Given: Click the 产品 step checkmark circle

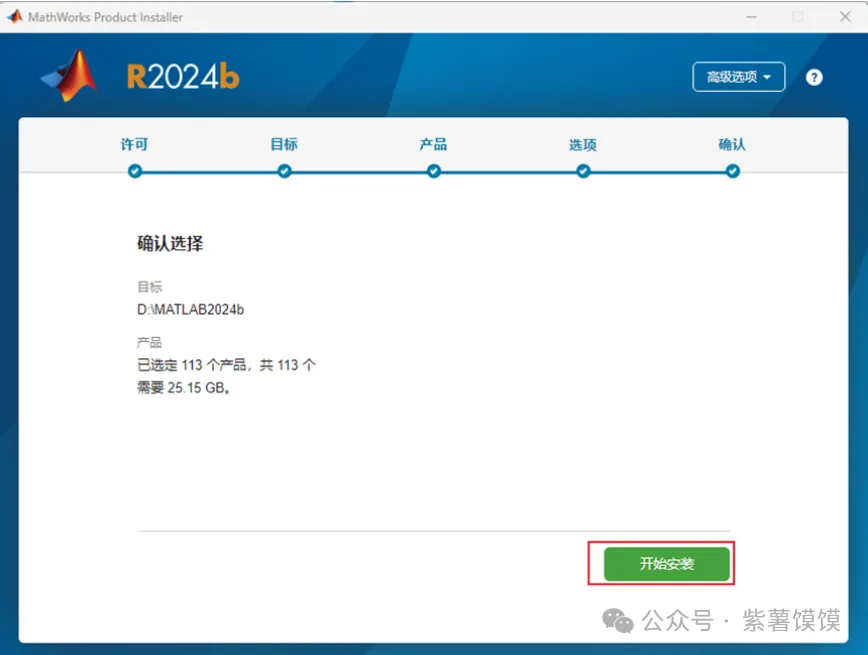Looking at the screenshot, I should pos(434,171).
